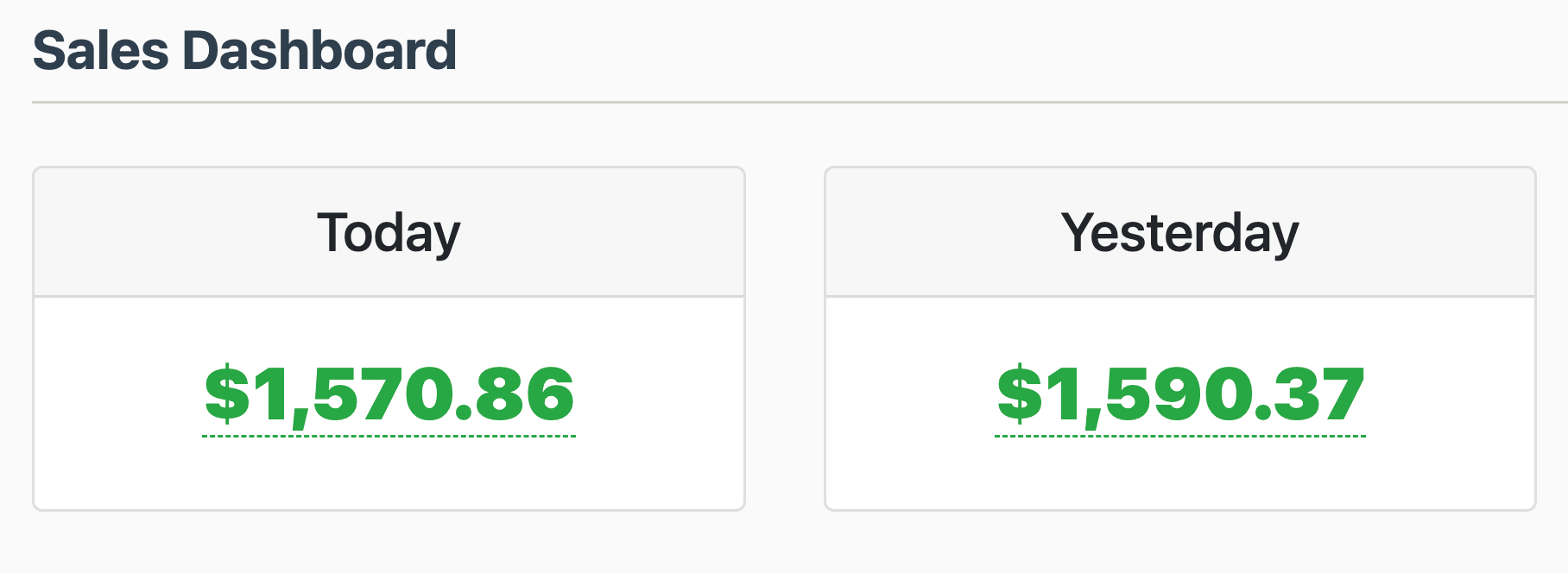
Task: Click the 590 digits in Yesterday's total
Action: (1170, 394)
